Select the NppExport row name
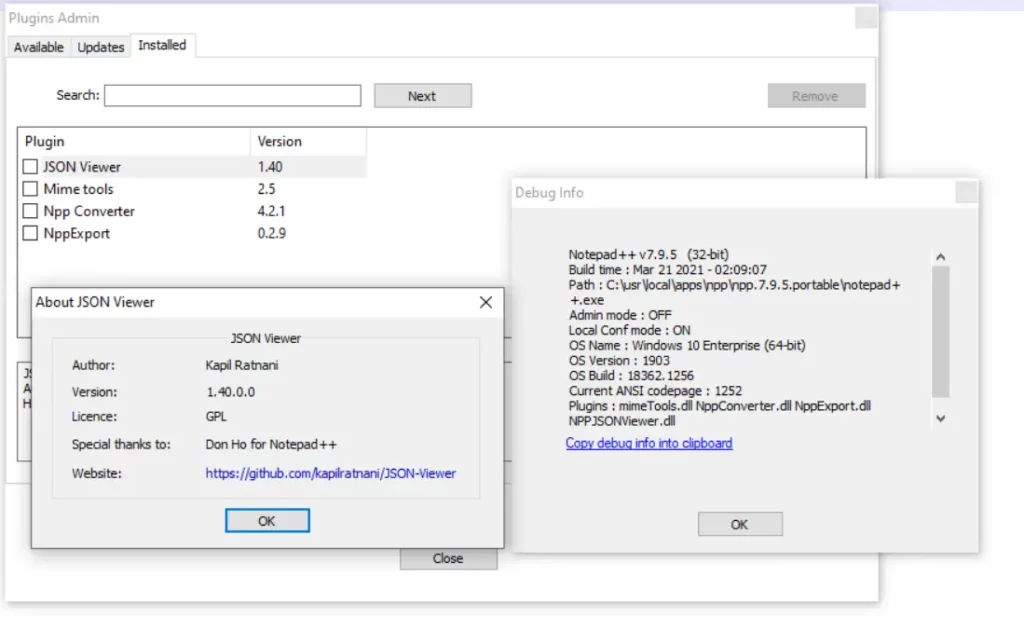 [76, 233]
